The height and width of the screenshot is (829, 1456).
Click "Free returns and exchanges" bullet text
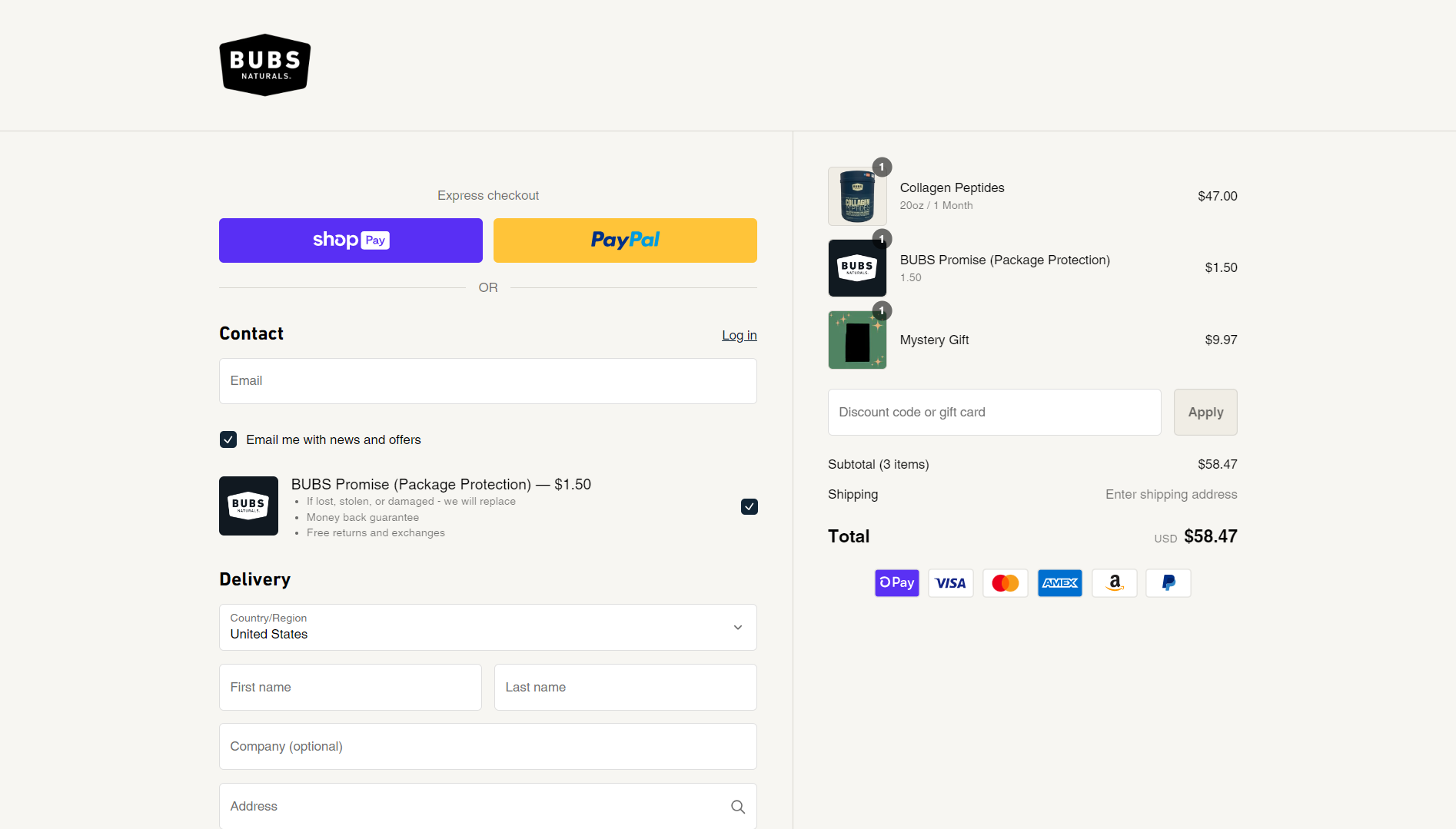click(376, 532)
